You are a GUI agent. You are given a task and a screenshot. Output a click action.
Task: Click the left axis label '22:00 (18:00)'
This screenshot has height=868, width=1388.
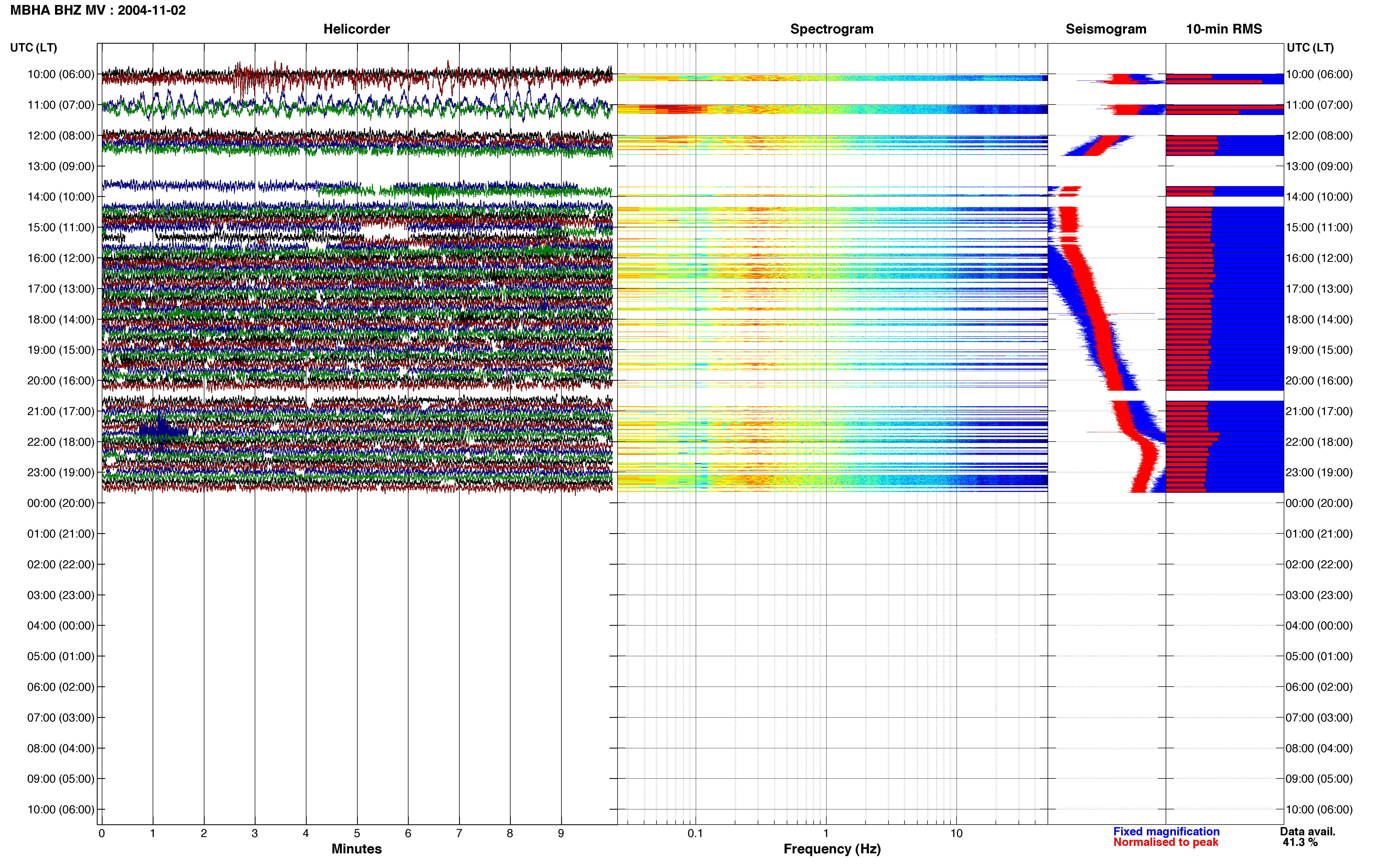tap(61, 442)
